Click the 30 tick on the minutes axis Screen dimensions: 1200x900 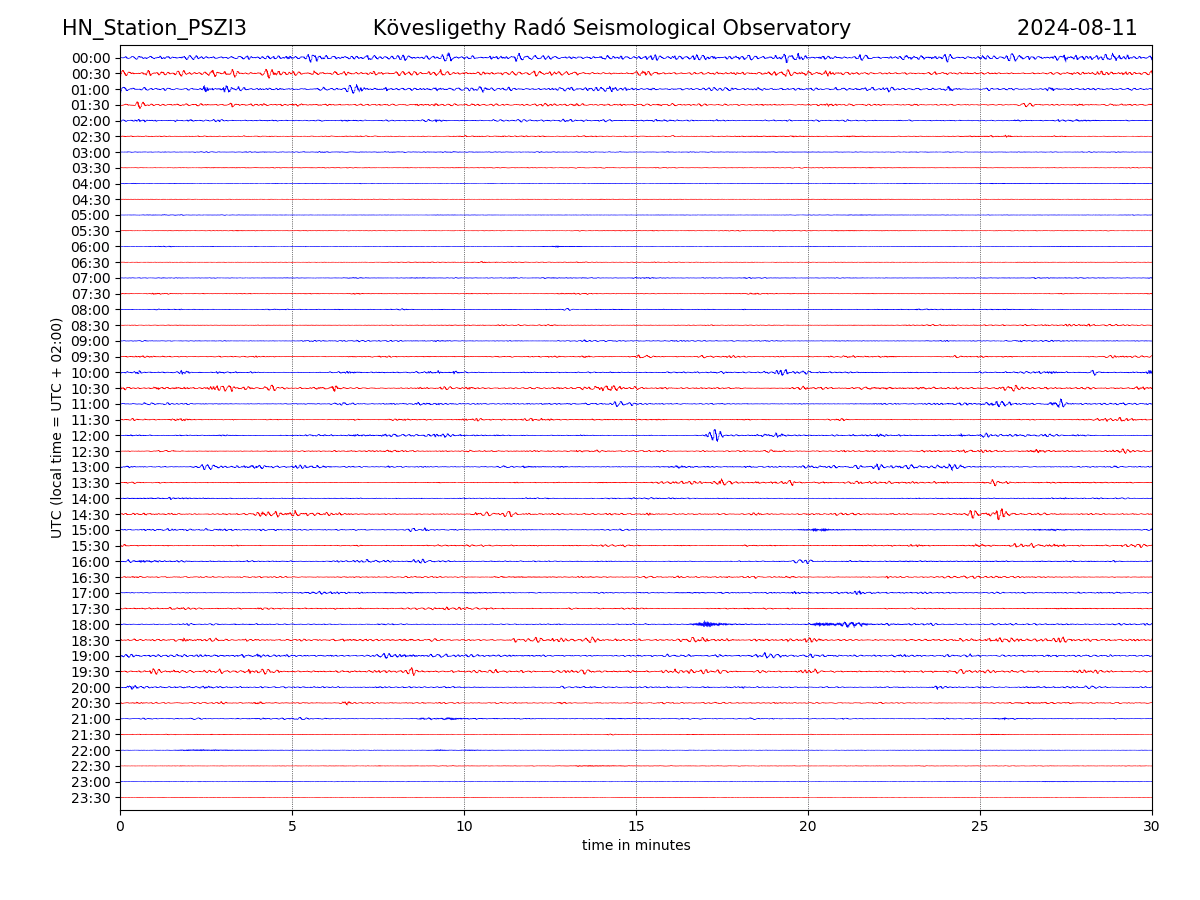pos(1152,826)
